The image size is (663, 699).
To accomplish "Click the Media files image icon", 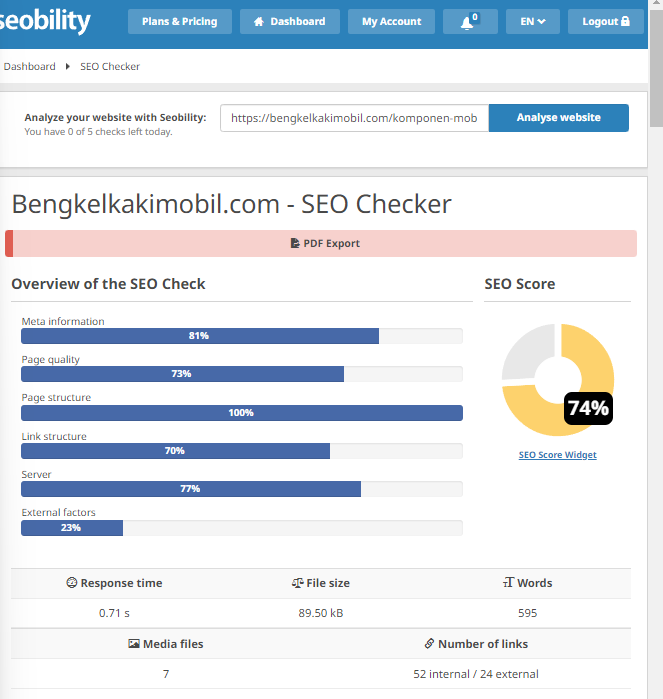I will point(134,643).
